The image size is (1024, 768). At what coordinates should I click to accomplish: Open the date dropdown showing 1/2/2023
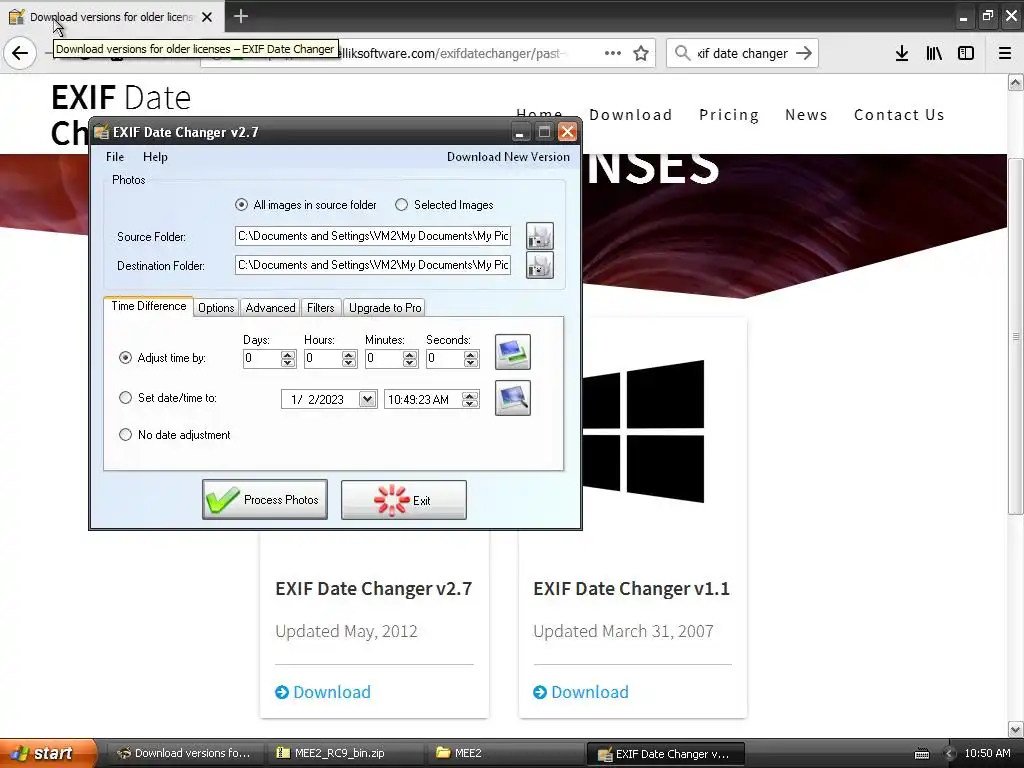368,399
